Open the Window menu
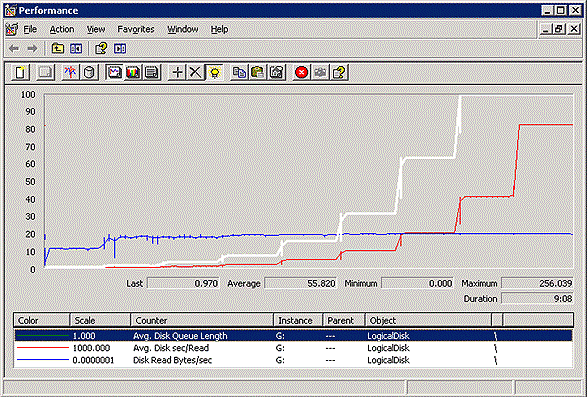This screenshot has height=397, width=587. 183,29
